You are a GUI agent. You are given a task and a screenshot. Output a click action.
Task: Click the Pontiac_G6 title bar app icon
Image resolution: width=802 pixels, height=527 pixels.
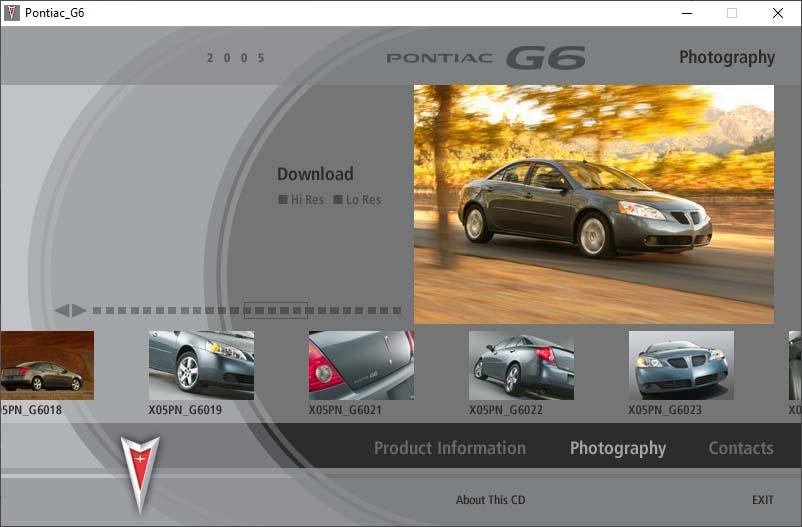click(11, 13)
